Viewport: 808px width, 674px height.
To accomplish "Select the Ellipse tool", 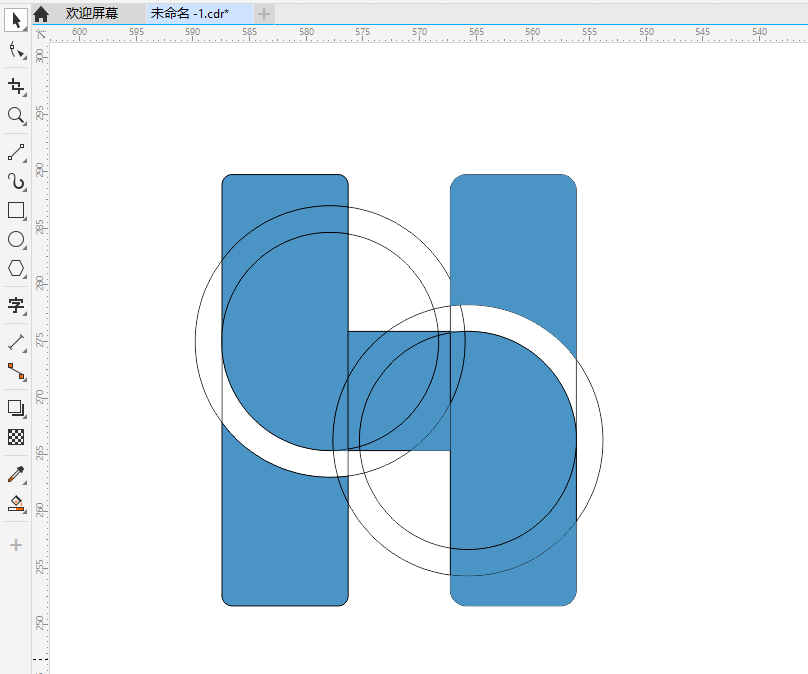I will (16, 239).
